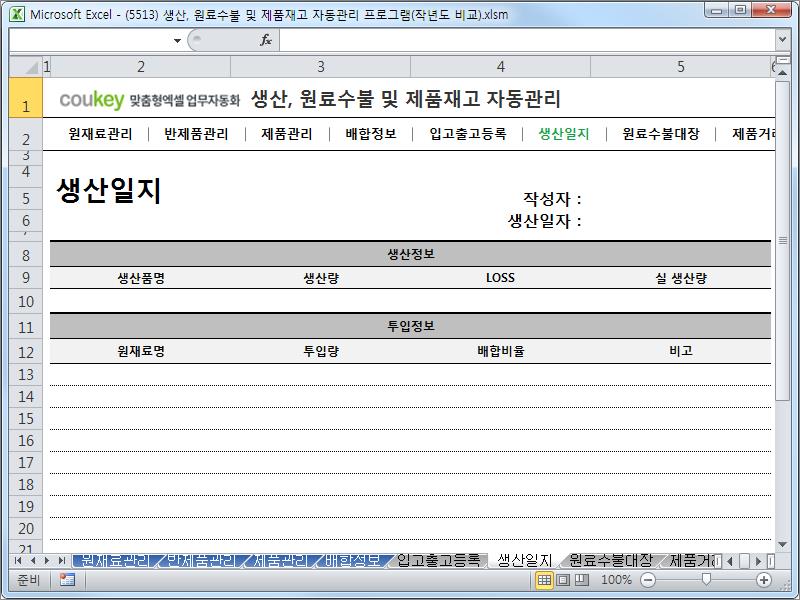Select column header 4
Viewport: 800px width, 600px height.
coord(501,66)
